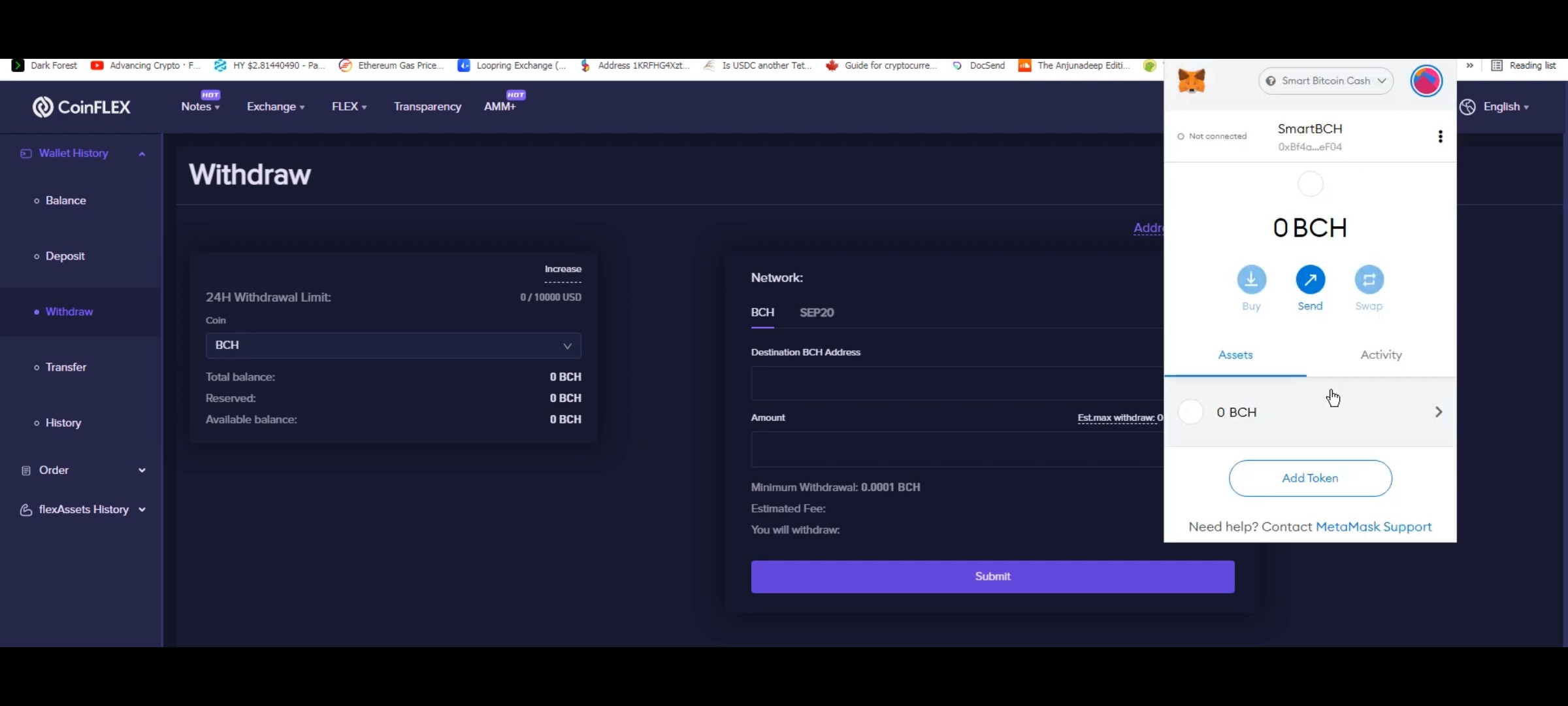Open Advancing Crypto YouTube bookmark

145,65
